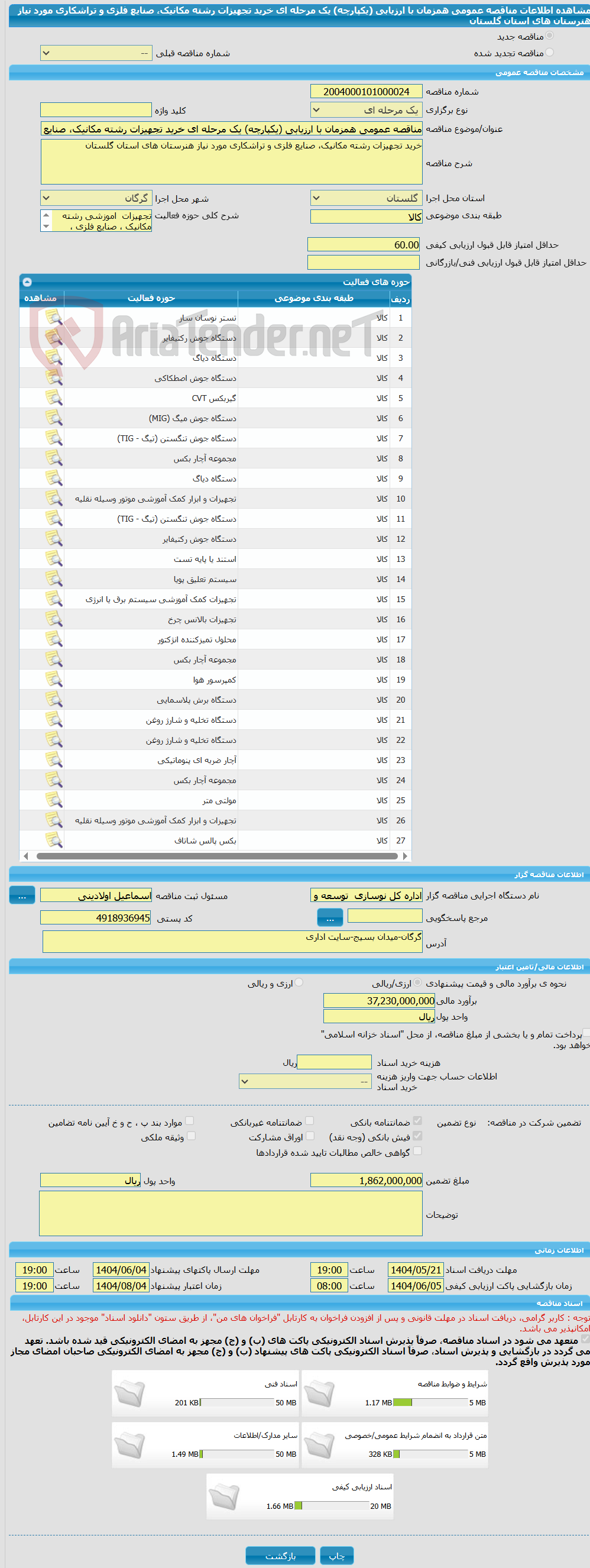Image resolution: width=590 pixels, height=1568 pixels.
Task: Open view icon for row 5 گیربکس CVT
Action: [x=54, y=397]
